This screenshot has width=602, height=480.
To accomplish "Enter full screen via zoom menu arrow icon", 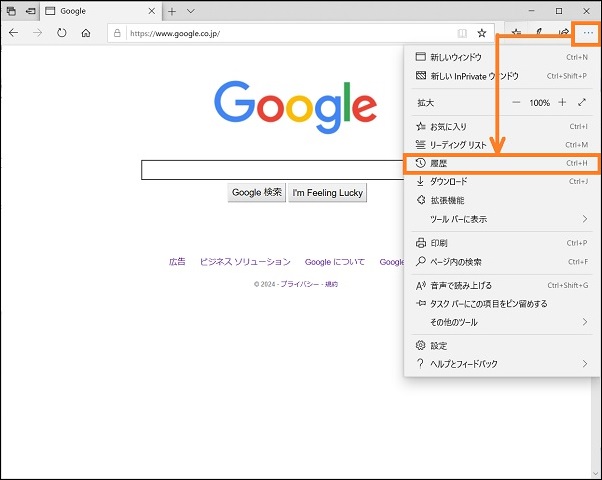I will tap(582, 102).
